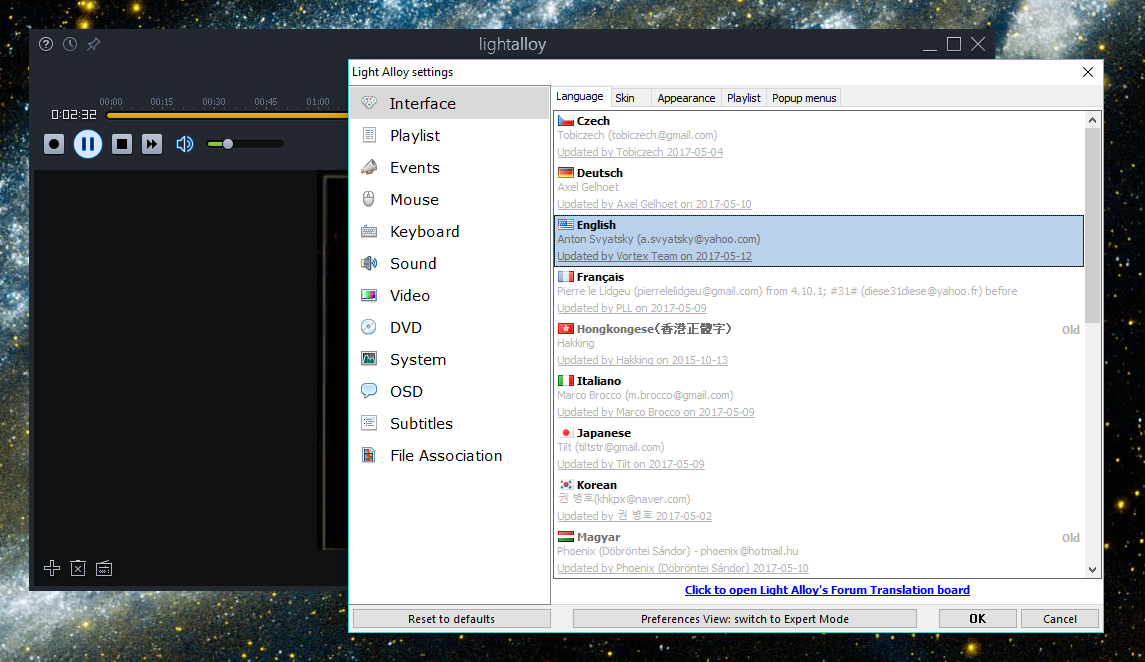
Task: Select the English language entry
Action: pos(819,241)
